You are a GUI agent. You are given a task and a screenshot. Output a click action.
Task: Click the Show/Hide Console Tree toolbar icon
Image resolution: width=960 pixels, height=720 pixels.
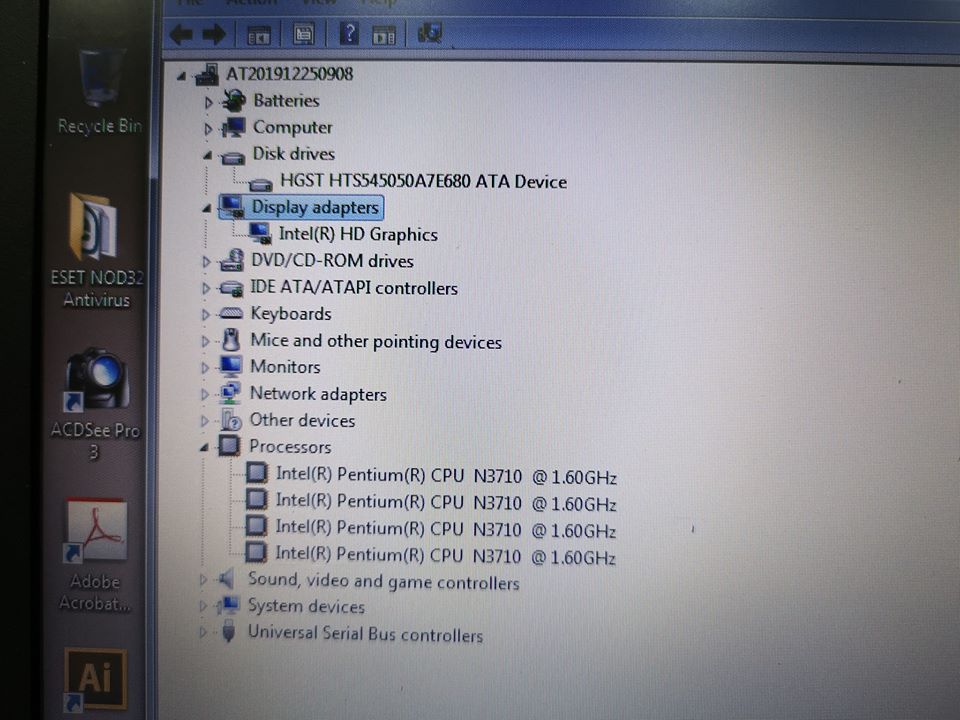point(258,35)
